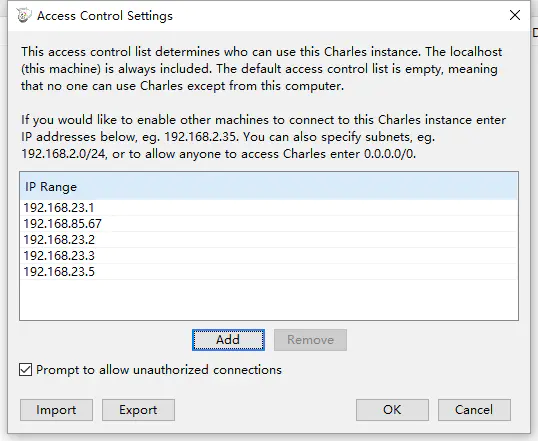Click the paragraph explaining the default access list
Viewport: 538px width, 441px height.
261,69
